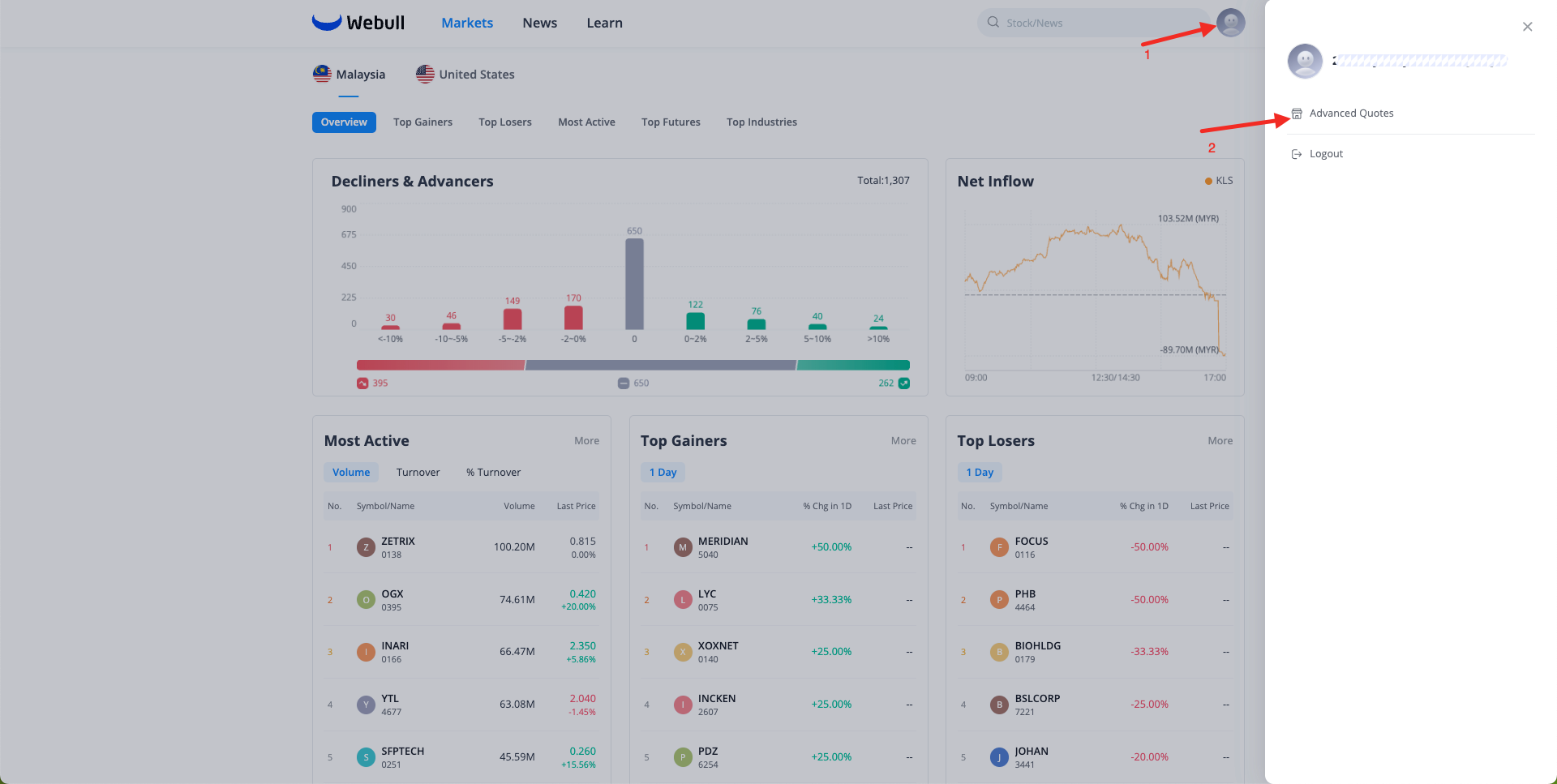This screenshot has height=784, width=1557.
Task: Focus the Stock/News search field
Action: pos(1094,23)
